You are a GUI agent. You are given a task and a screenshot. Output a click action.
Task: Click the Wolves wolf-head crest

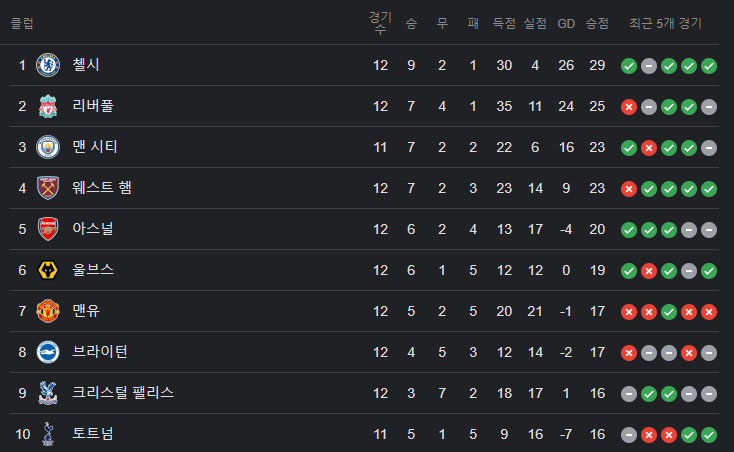coord(48,270)
